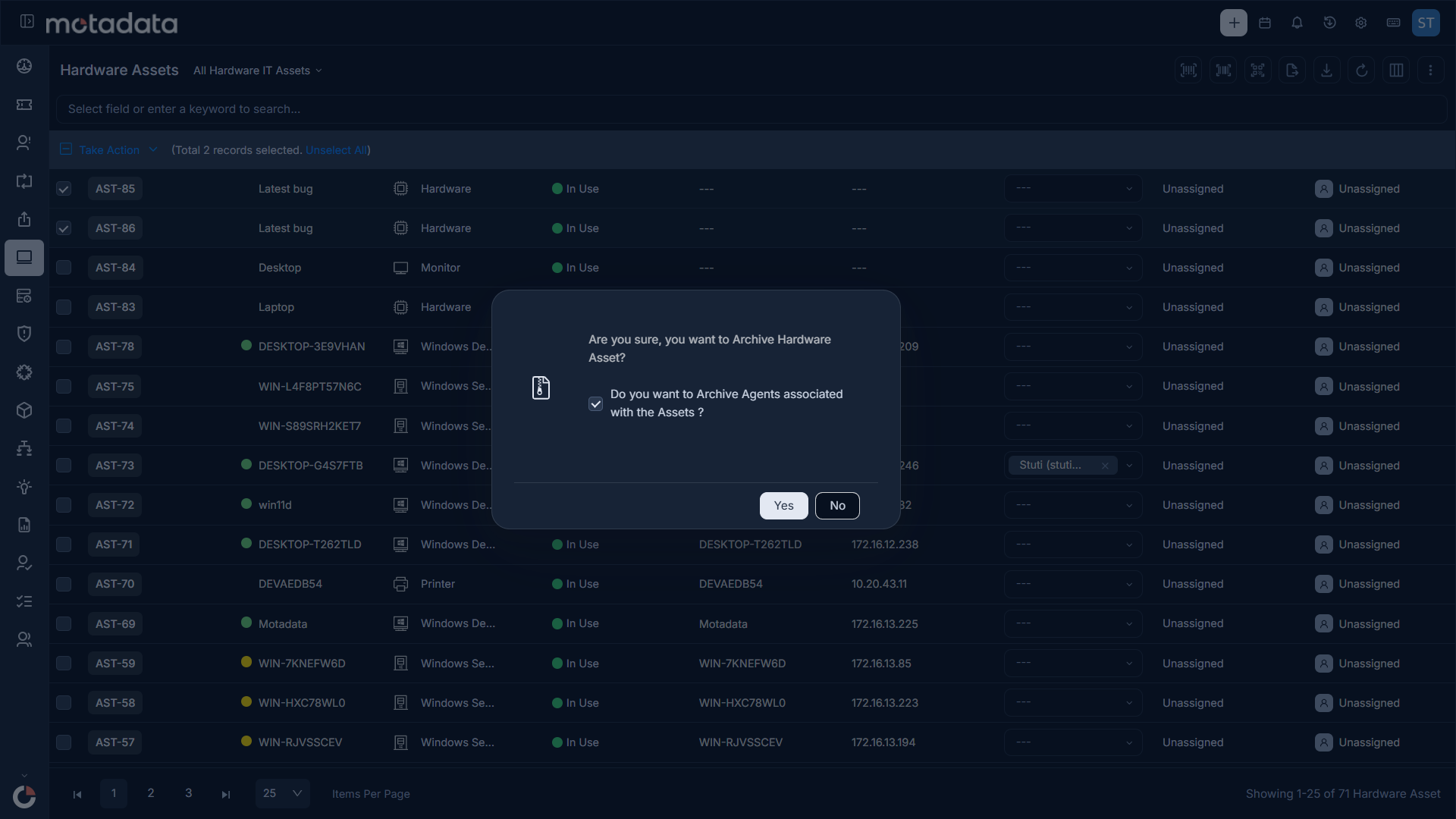This screenshot has height=819, width=1456.
Task: Uncheck the AST-86 row checkbox
Action: (x=64, y=228)
